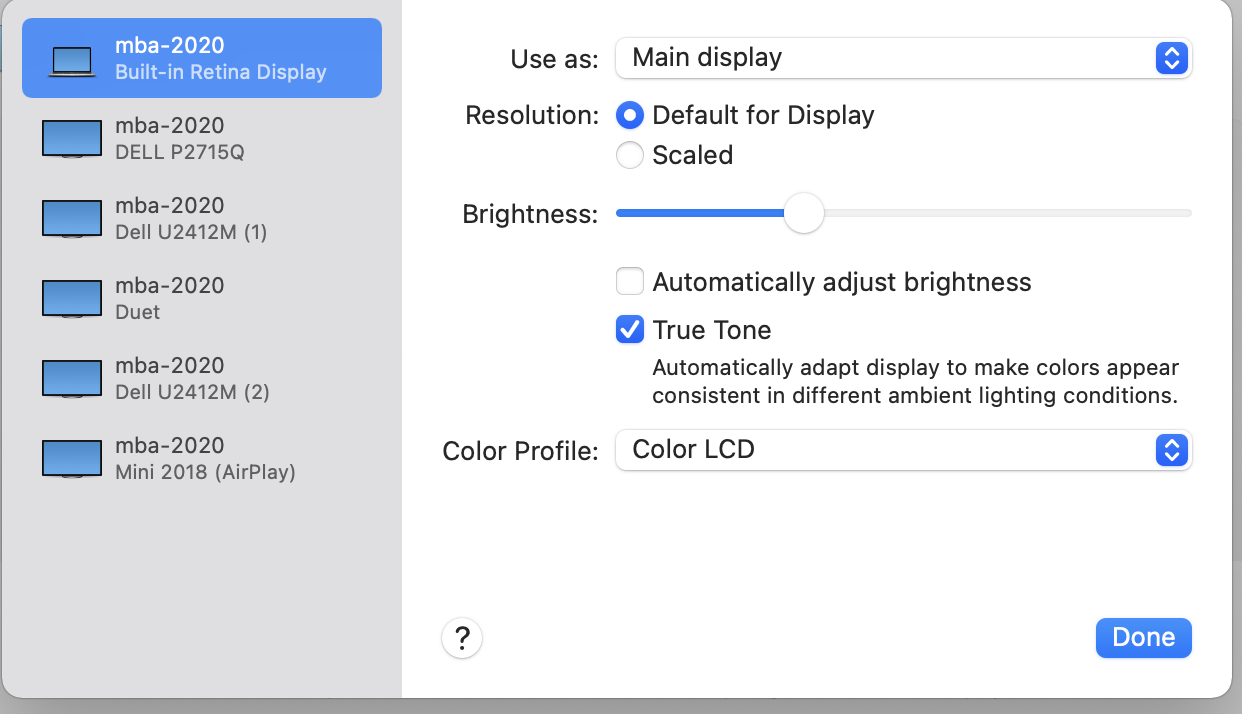Select the Built-in Retina Display laptop icon
This screenshot has height=714, width=1242.
[72, 61]
